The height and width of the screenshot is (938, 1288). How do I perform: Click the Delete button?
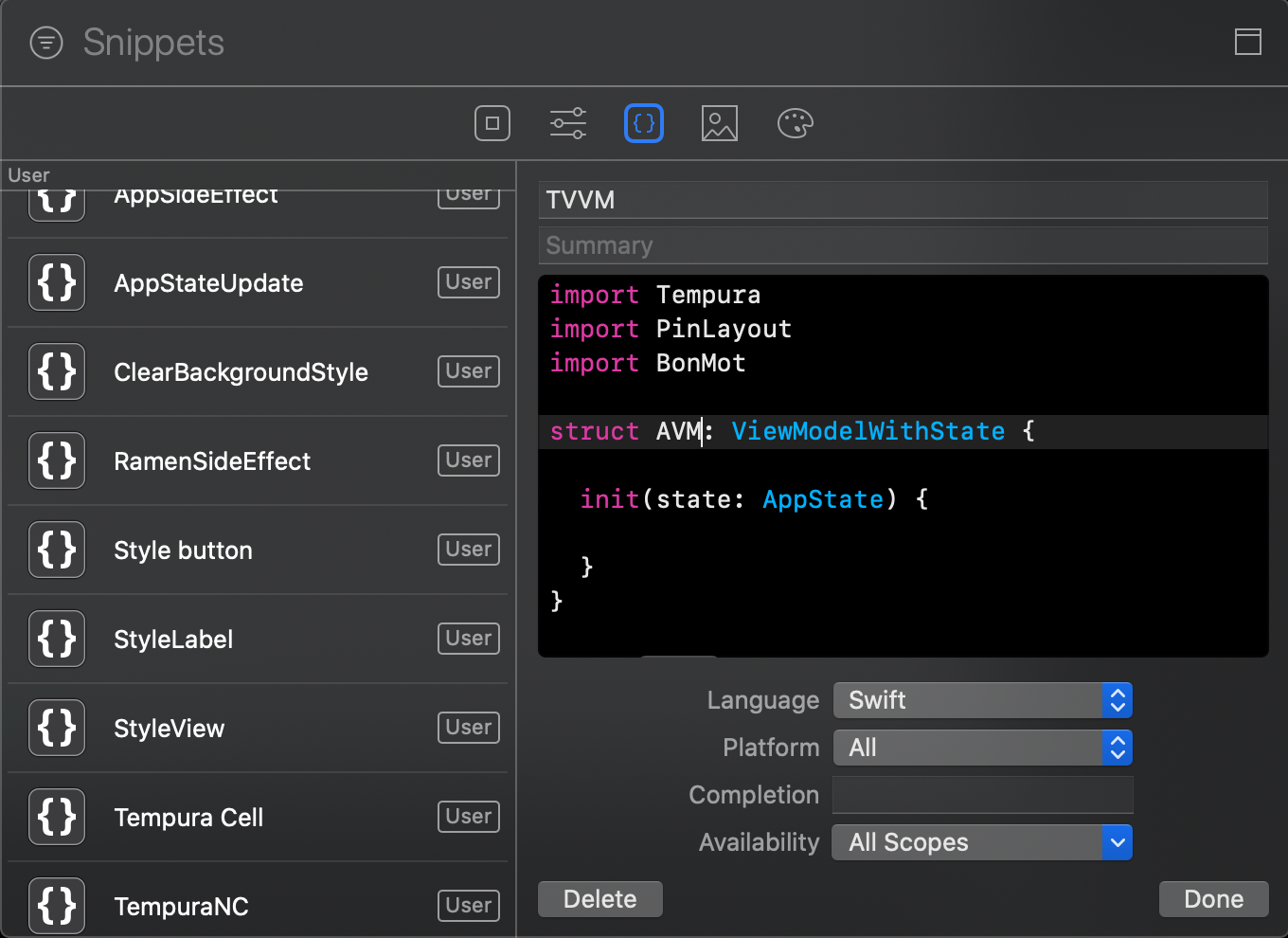coord(599,898)
